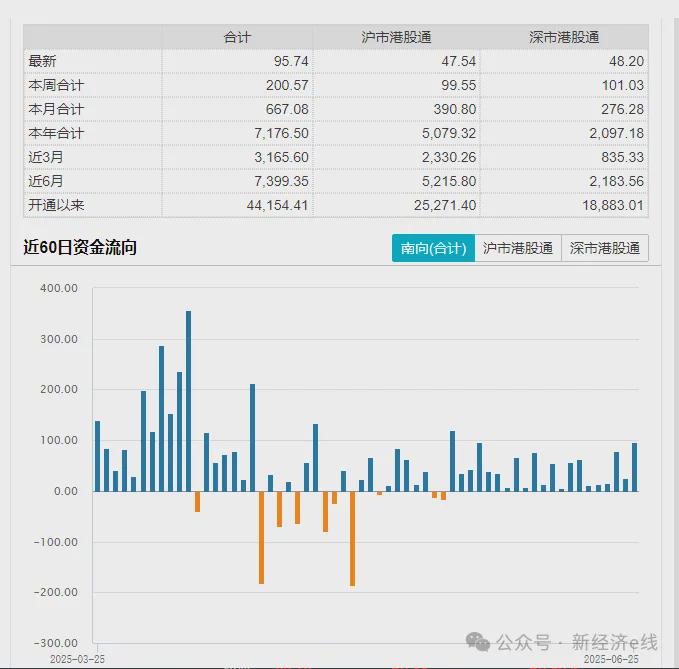Click the -300.00 y-axis label

[56, 643]
